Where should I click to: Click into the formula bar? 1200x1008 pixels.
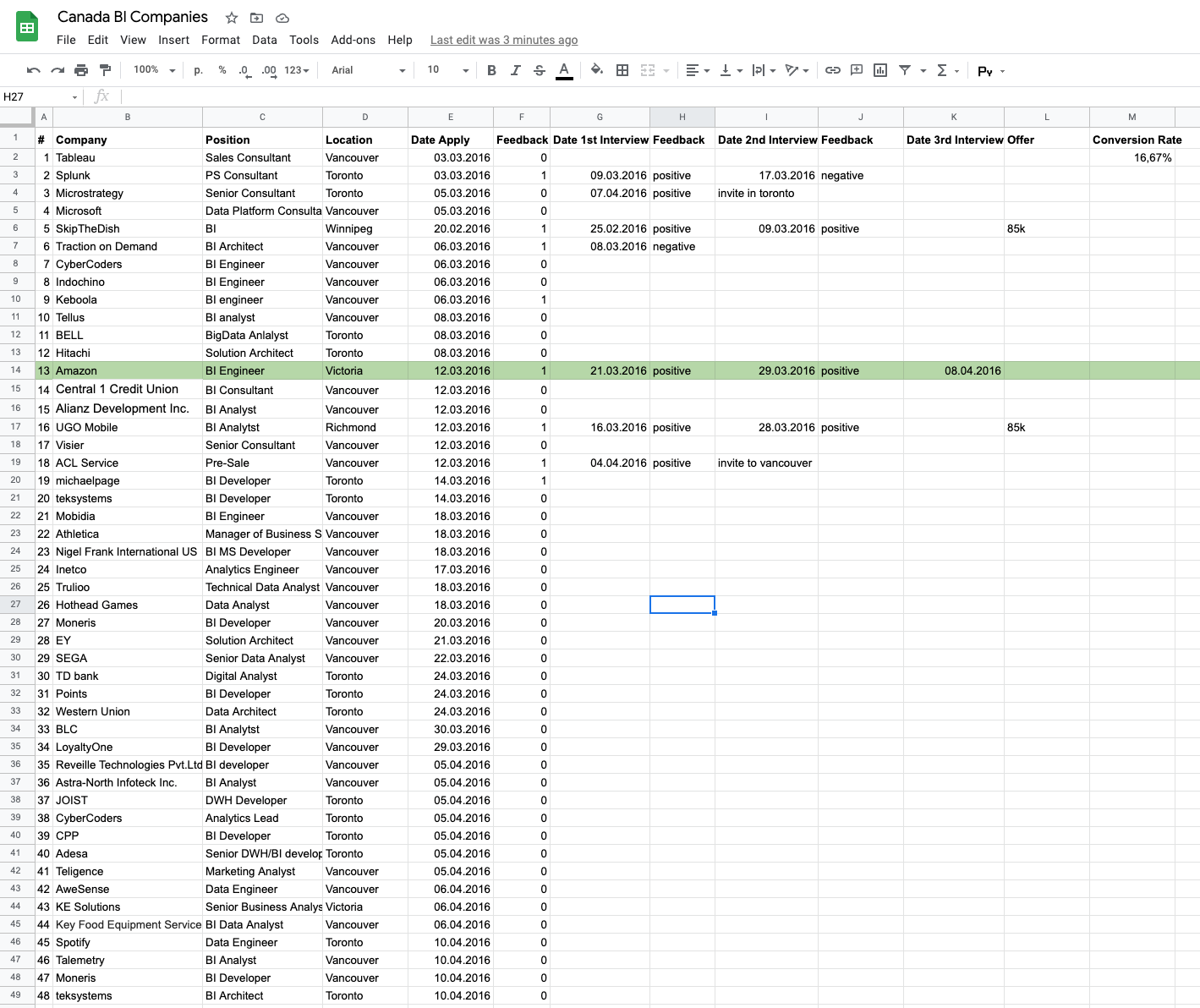point(660,96)
